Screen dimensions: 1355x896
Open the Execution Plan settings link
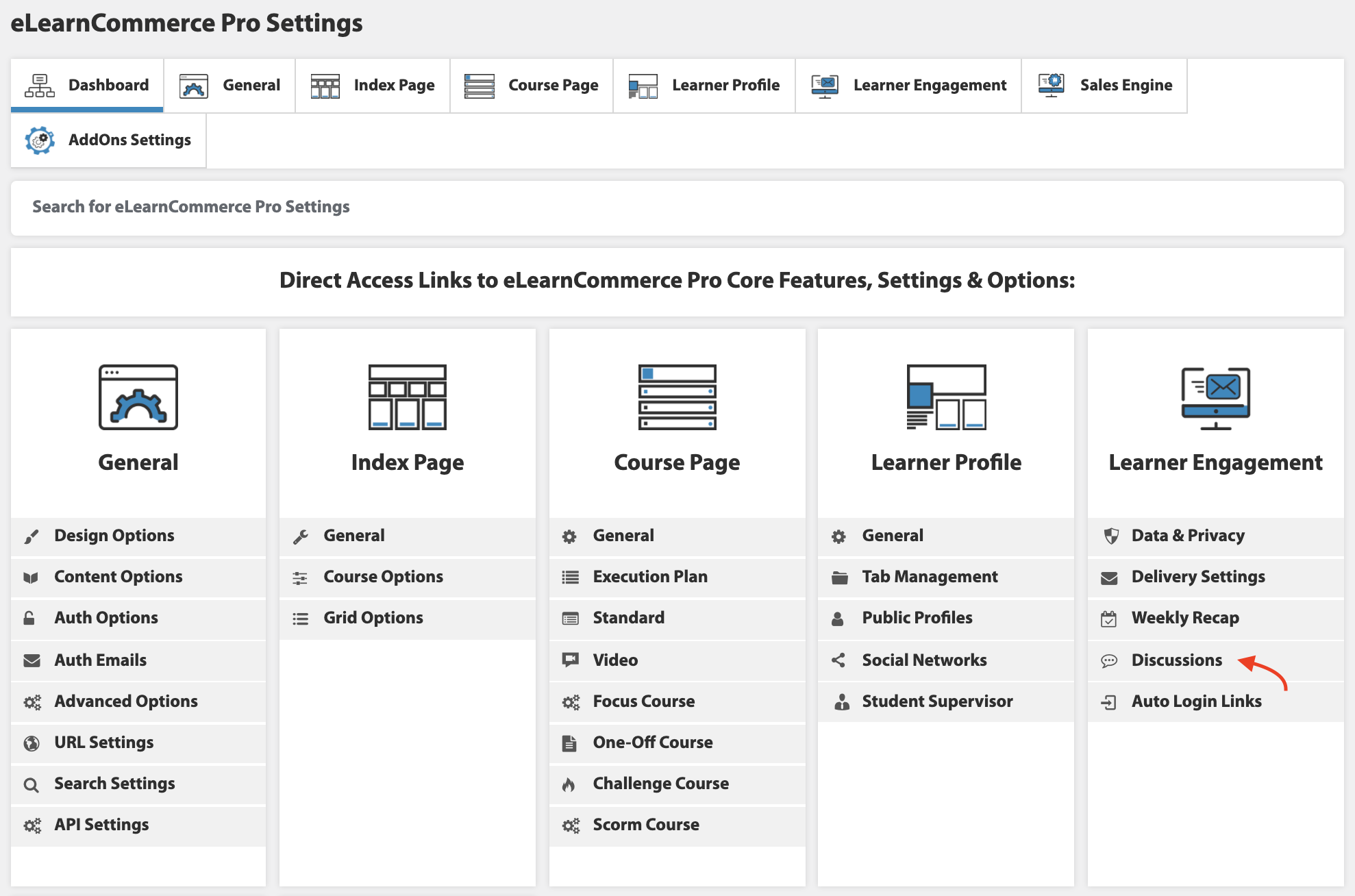(x=650, y=577)
